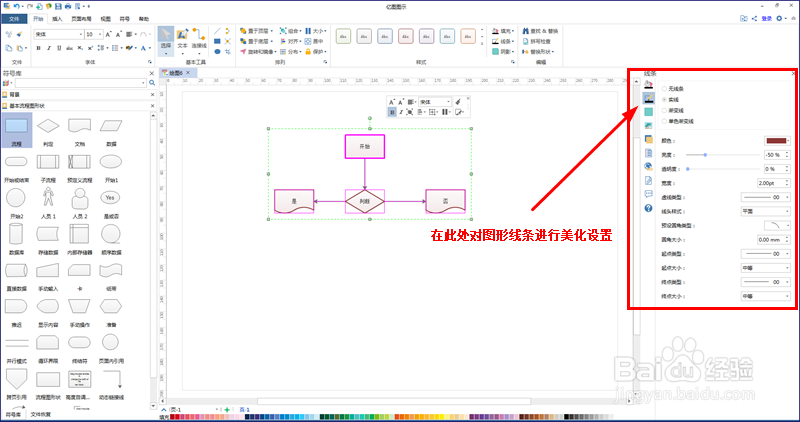Select the 无线条 no line radio option
The width and height of the screenshot is (800, 422).
point(673,89)
